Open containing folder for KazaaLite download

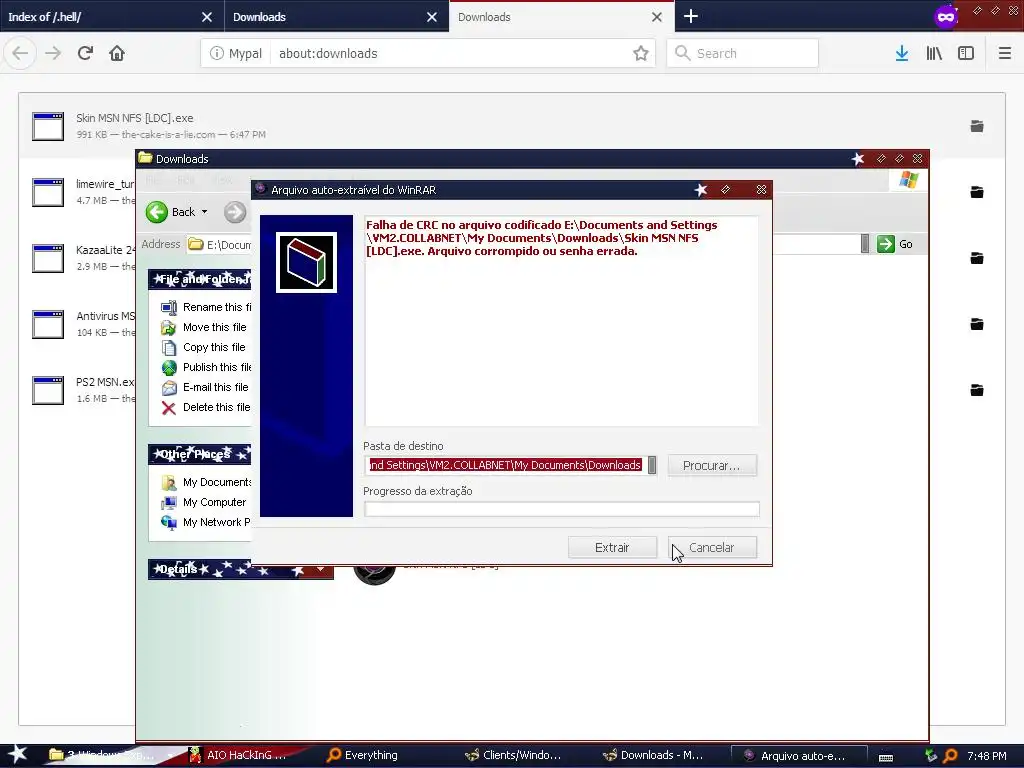point(977,258)
